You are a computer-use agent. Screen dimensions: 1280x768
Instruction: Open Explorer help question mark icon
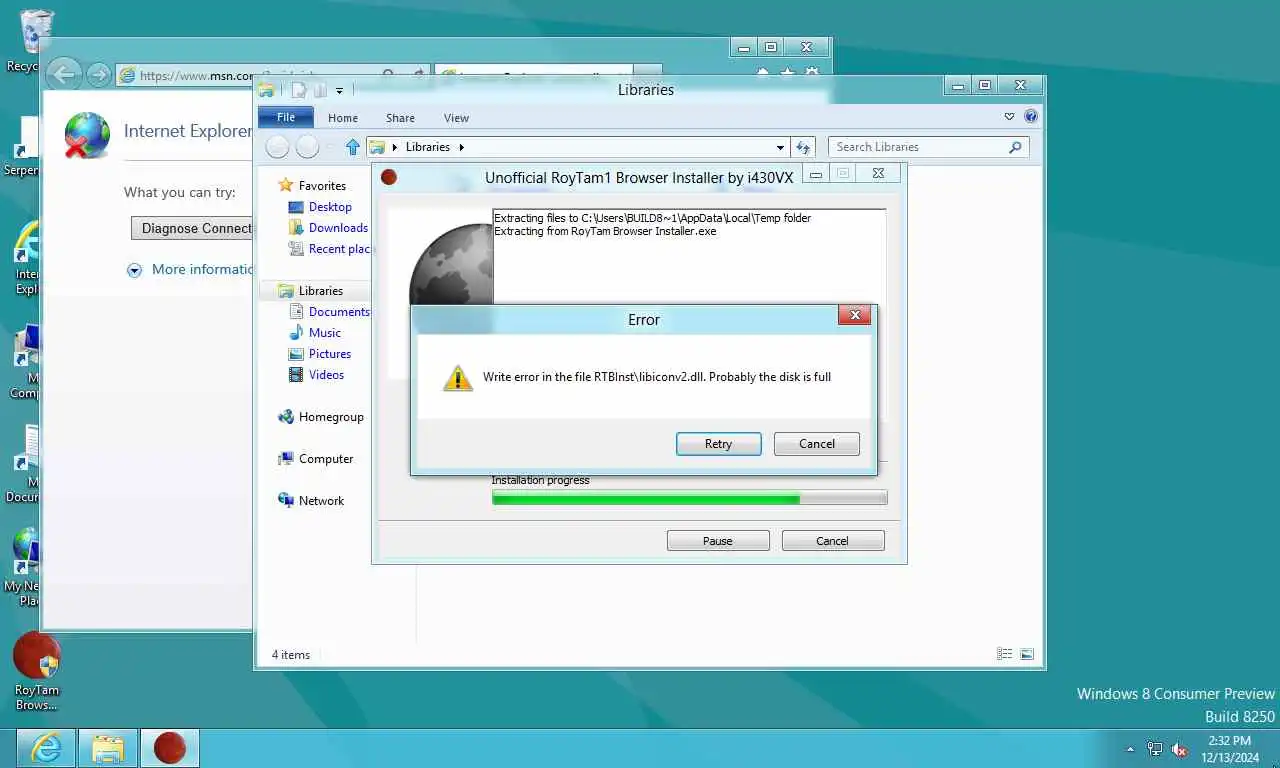pyautogui.click(x=1031, y=117)
